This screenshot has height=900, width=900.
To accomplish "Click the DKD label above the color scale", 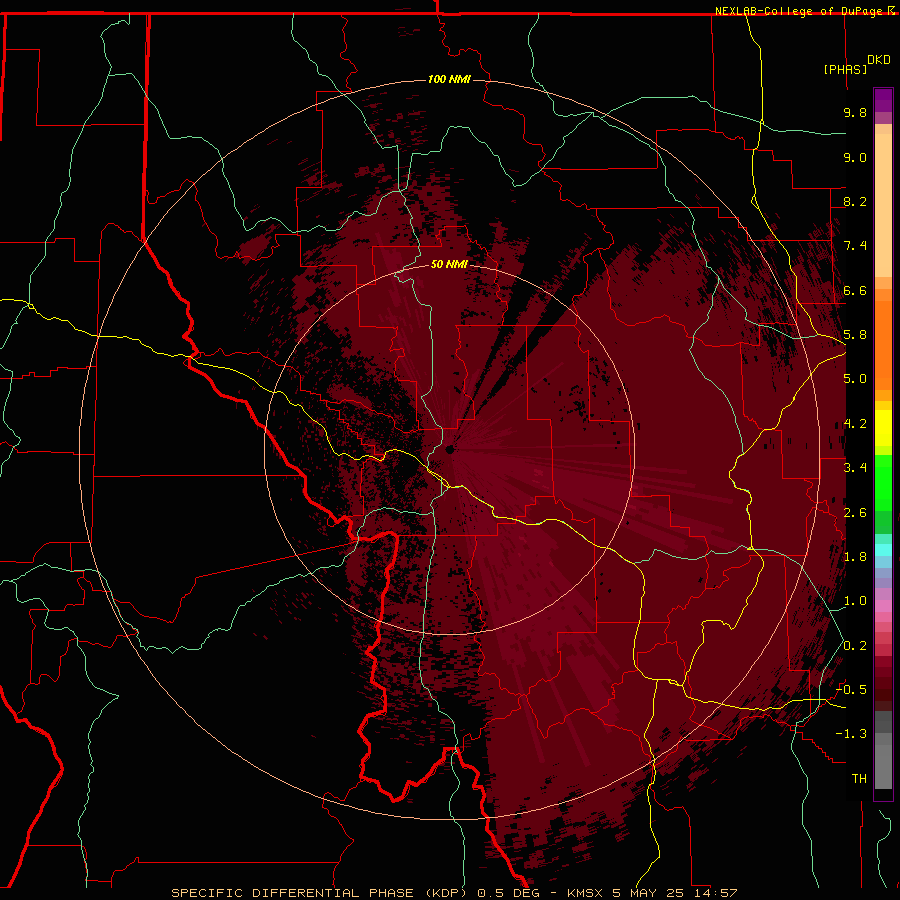I will coord(879,60).
